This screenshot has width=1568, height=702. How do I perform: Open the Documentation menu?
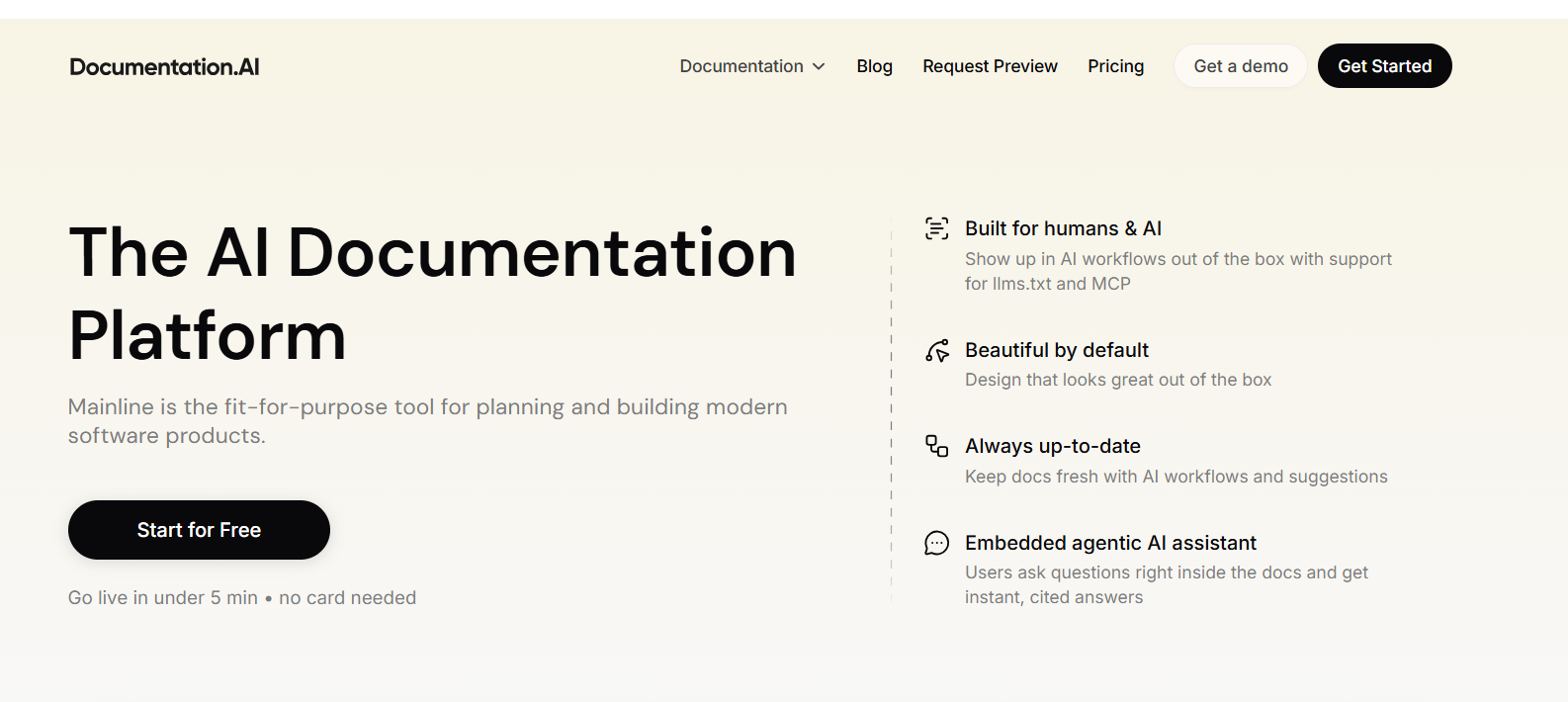tap(741, 66)
